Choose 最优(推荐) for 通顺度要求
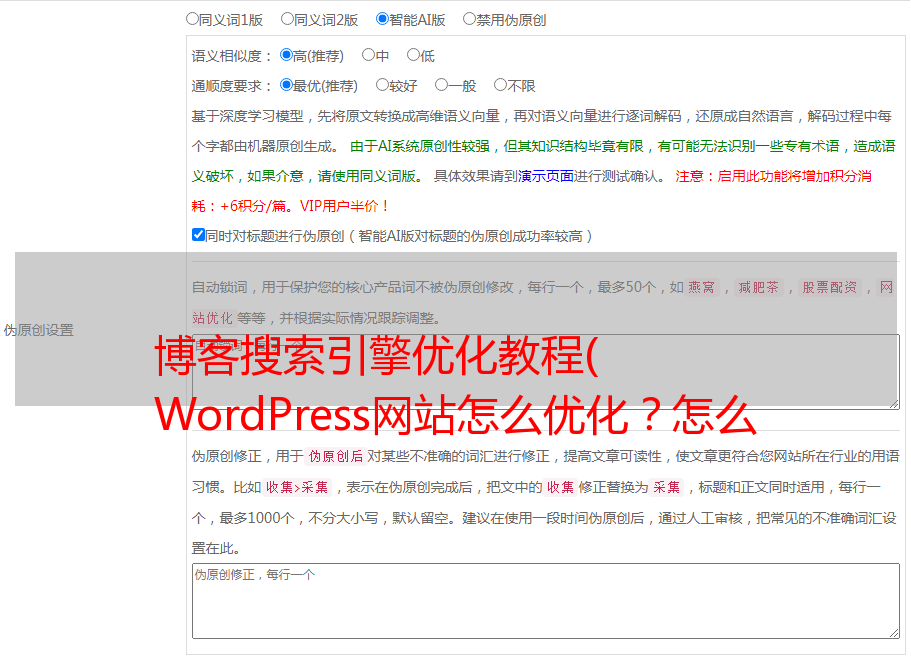Image resolution: width=911 pixels, height=658 pixels. [286, 86]
